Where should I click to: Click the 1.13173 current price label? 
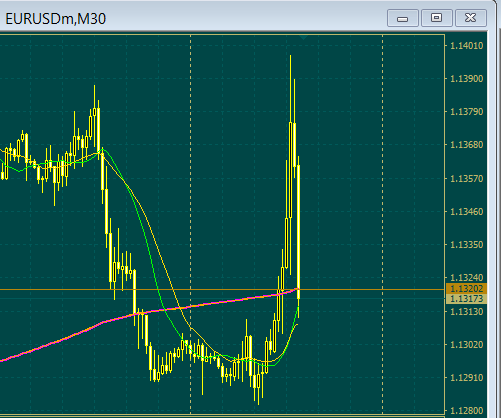pyautogui.click(x=466, y=299)
